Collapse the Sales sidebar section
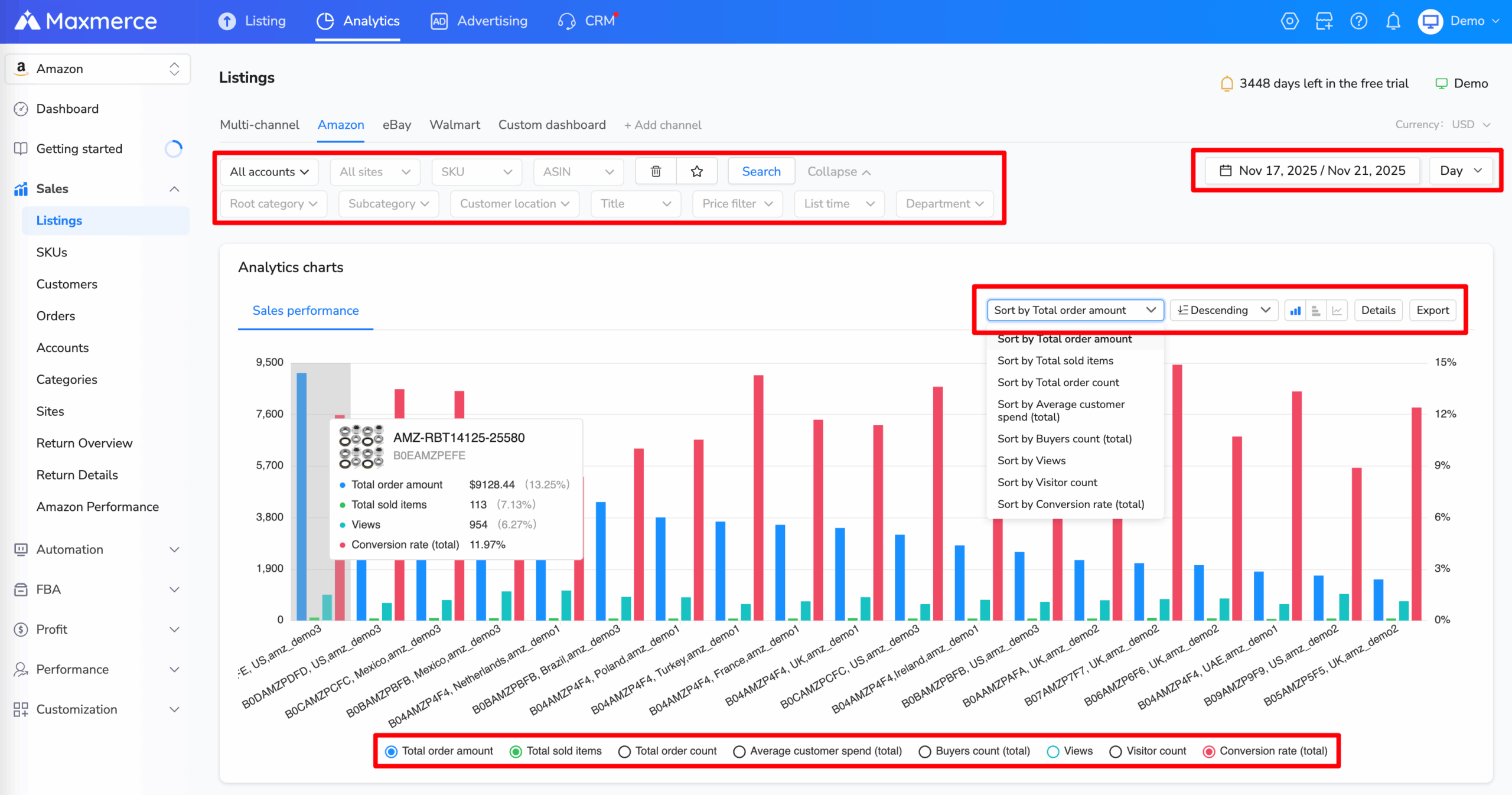This screenshot has width=1512, height=795. click(174, 189)
